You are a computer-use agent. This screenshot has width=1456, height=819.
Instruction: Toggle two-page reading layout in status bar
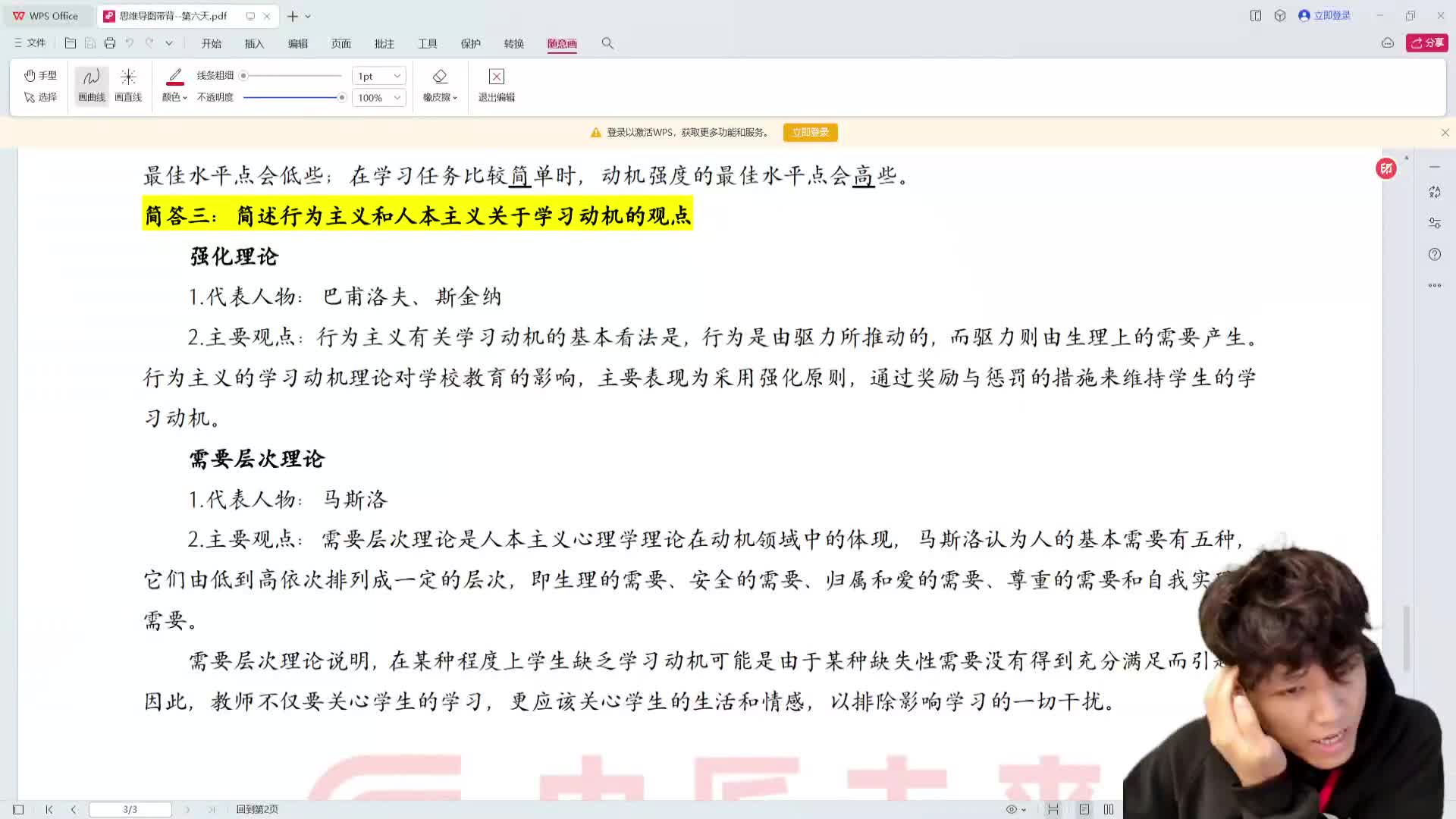pyautogui.click(x=1108, y=808)
